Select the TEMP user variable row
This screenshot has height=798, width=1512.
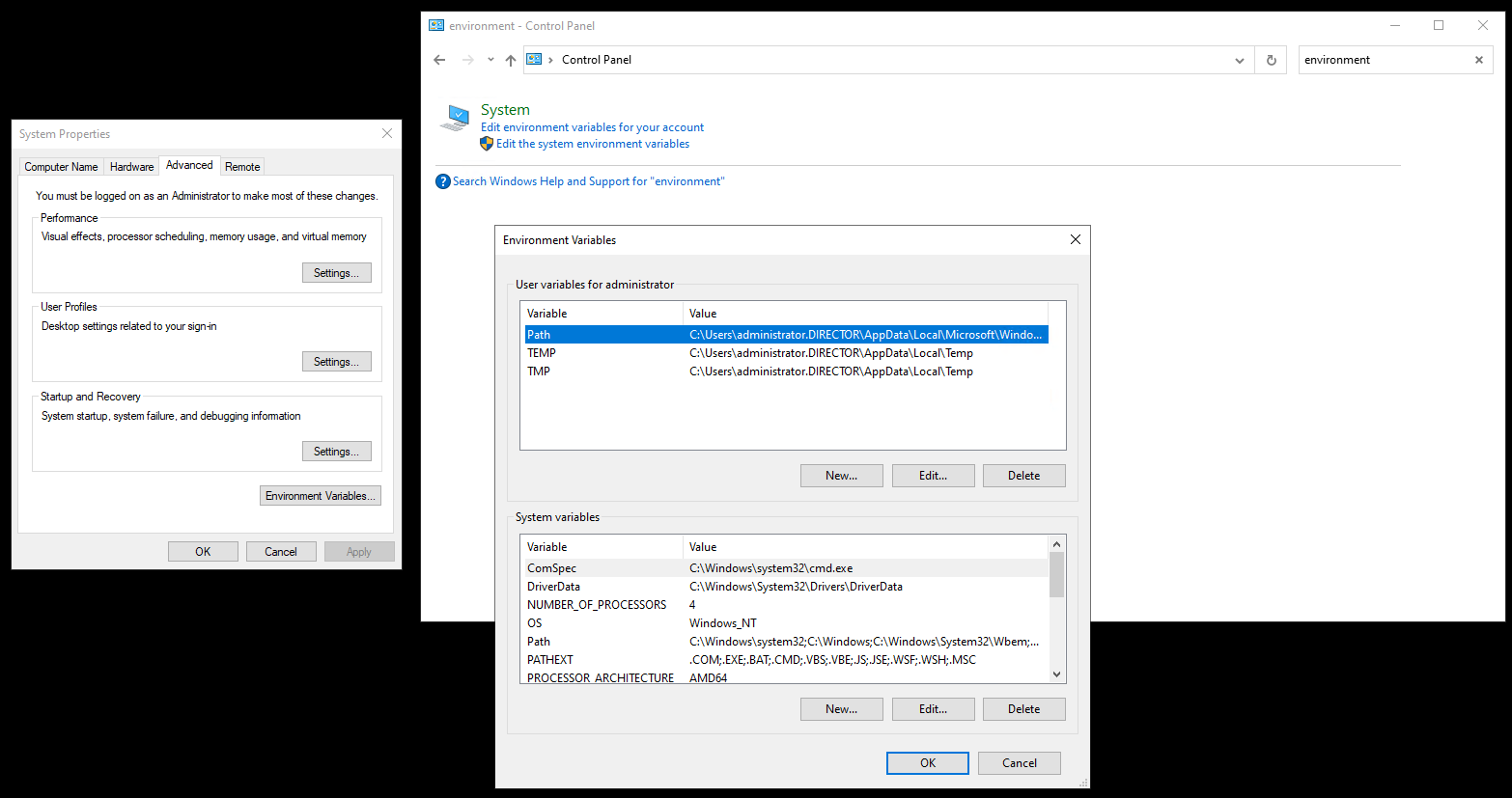point(676,352)
